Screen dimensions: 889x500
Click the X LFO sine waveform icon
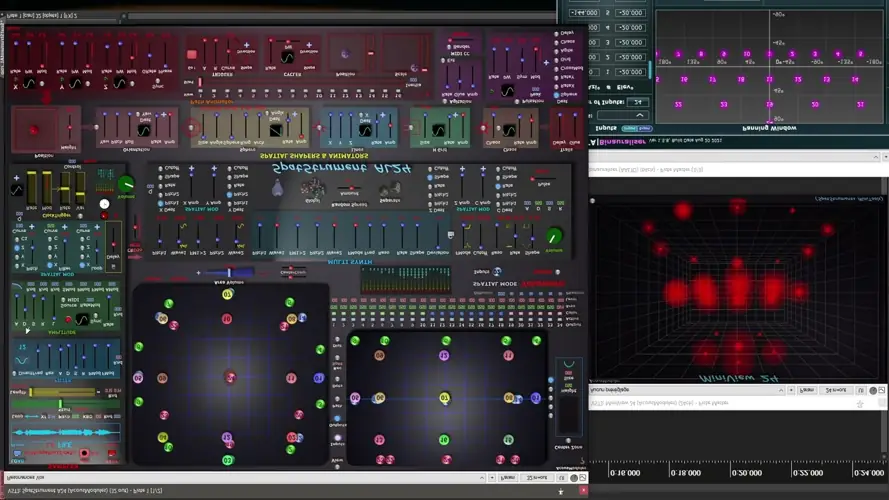click(29, 84)
